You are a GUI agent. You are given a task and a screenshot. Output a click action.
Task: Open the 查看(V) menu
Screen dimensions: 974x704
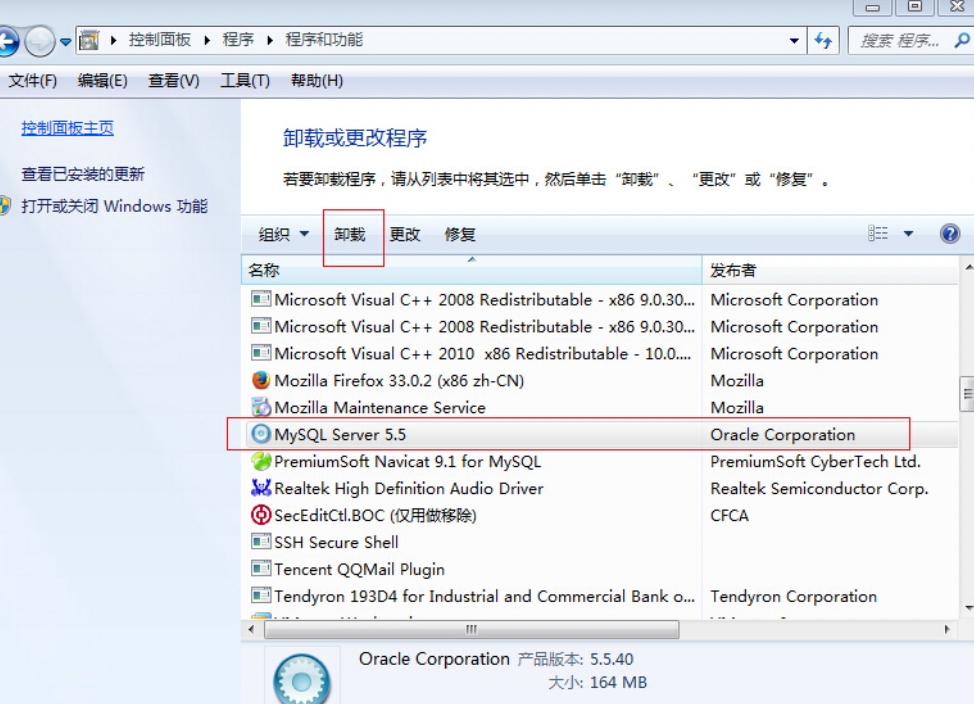click(x=173, y=81)
